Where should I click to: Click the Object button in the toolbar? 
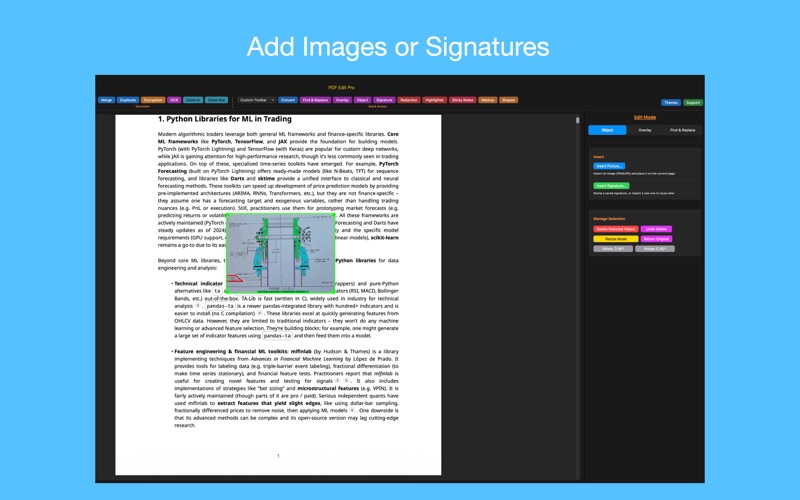click(x=363, y=100)
